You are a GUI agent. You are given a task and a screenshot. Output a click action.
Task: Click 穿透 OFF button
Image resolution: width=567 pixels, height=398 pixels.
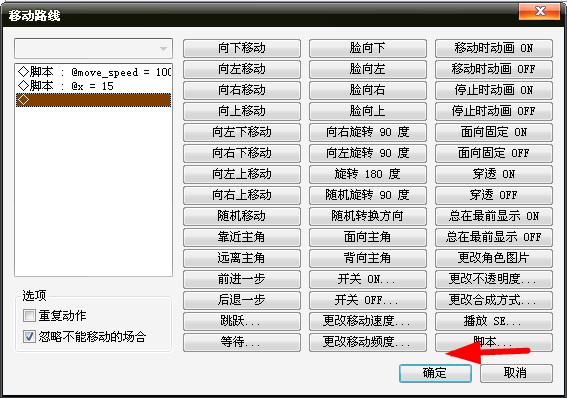click(494, 195)
